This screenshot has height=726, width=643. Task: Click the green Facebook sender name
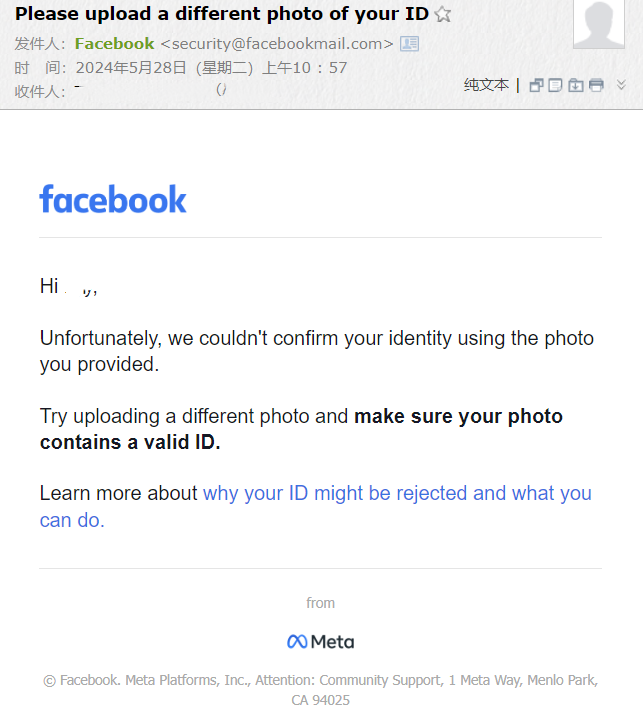coord(114,44)
